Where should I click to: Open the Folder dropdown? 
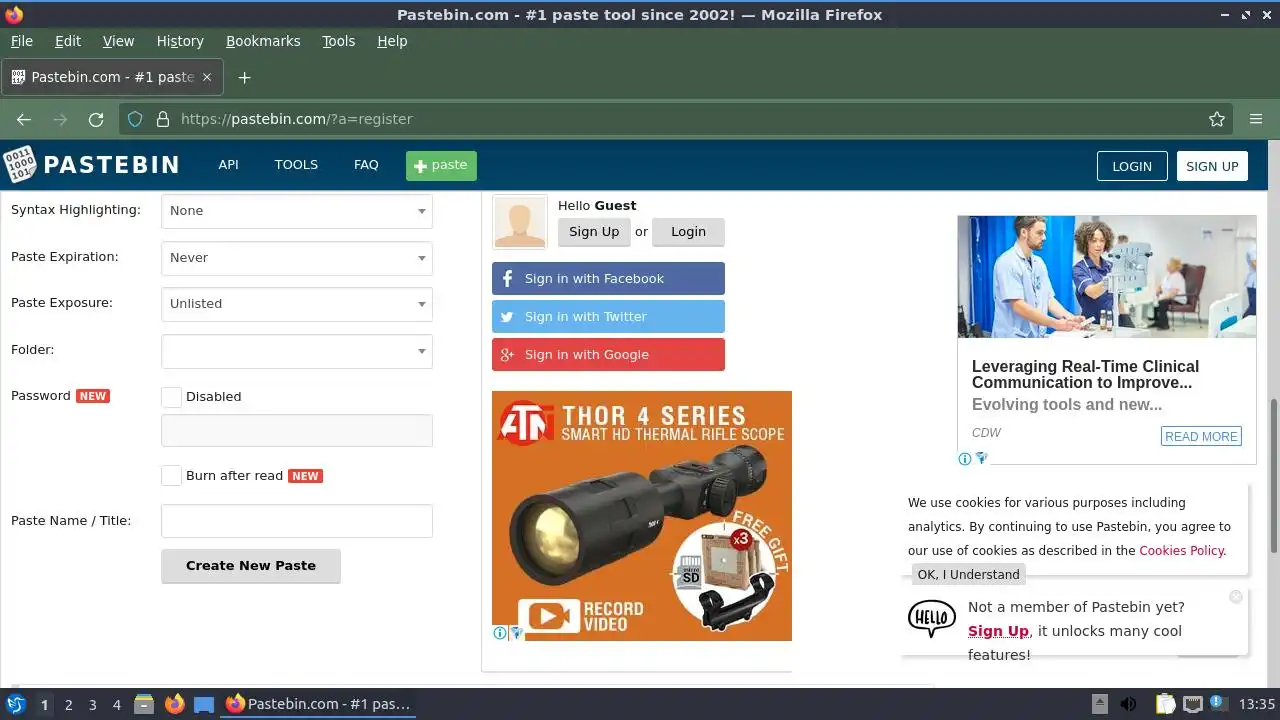click(x=297, y=351)
